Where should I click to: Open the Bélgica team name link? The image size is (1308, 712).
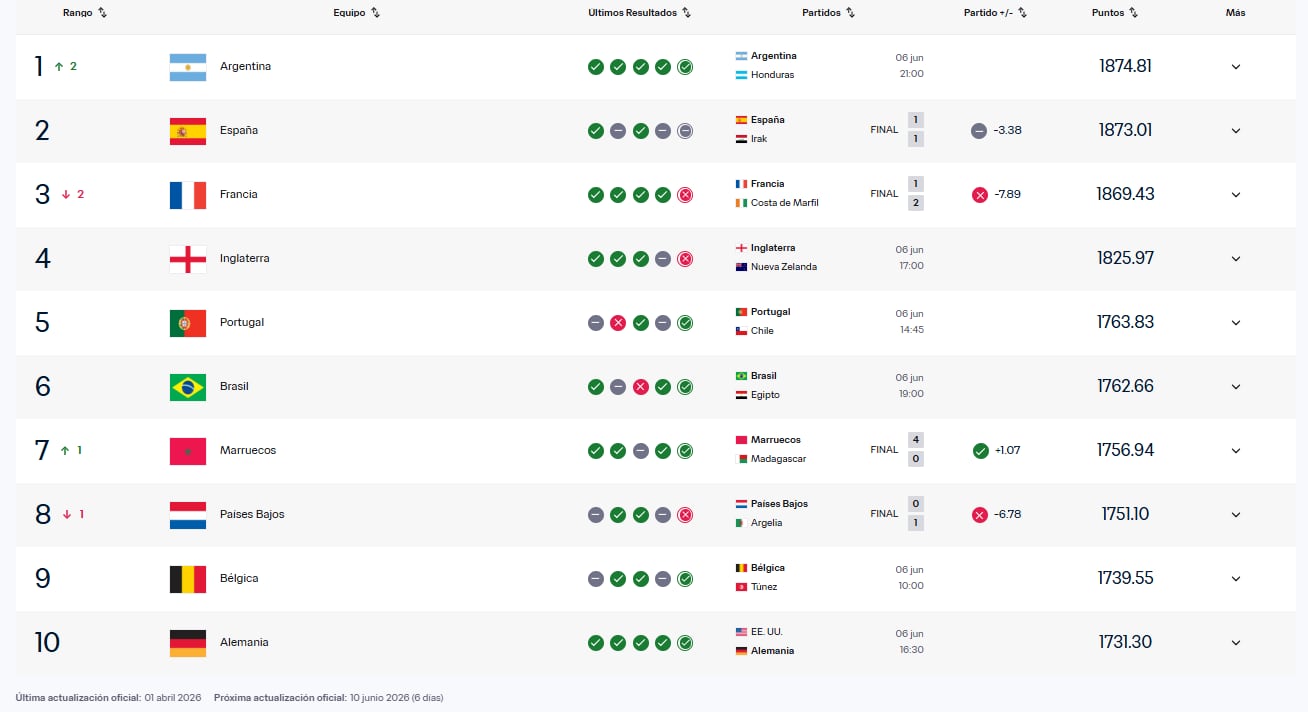pos(239,578)
